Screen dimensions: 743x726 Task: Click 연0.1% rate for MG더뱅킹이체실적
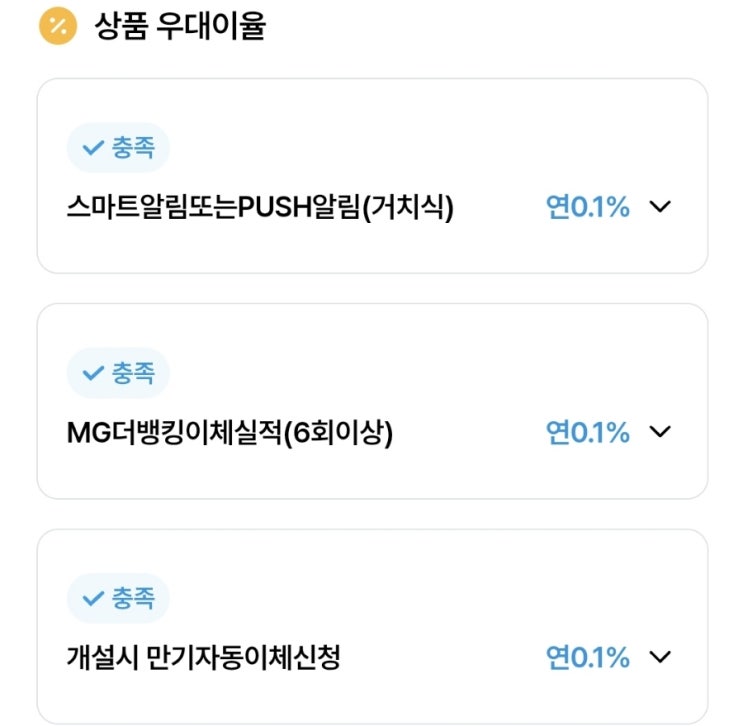click(x=588, y=432)
